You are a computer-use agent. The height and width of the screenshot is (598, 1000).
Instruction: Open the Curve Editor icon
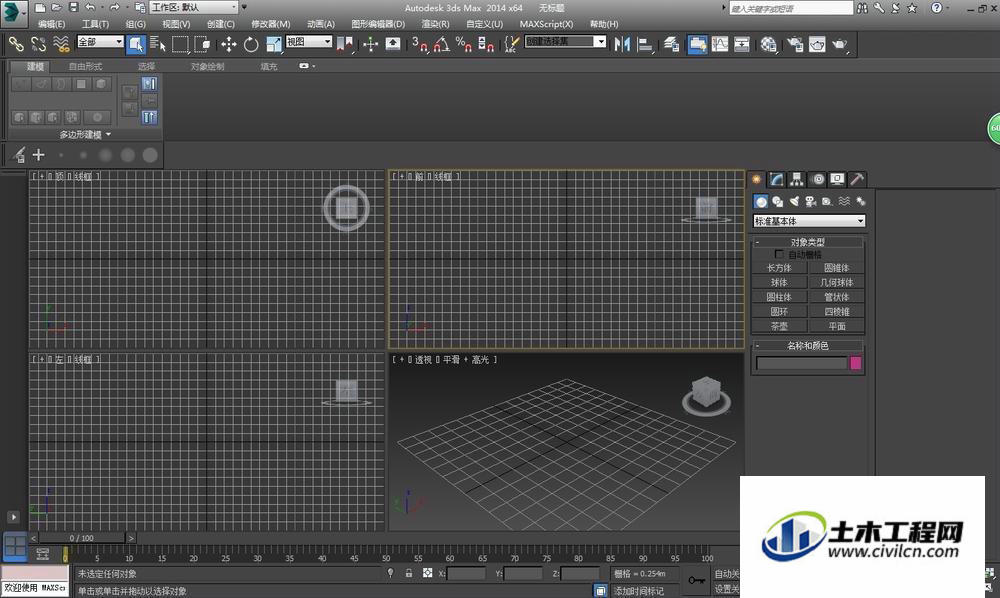click(719, 44)
